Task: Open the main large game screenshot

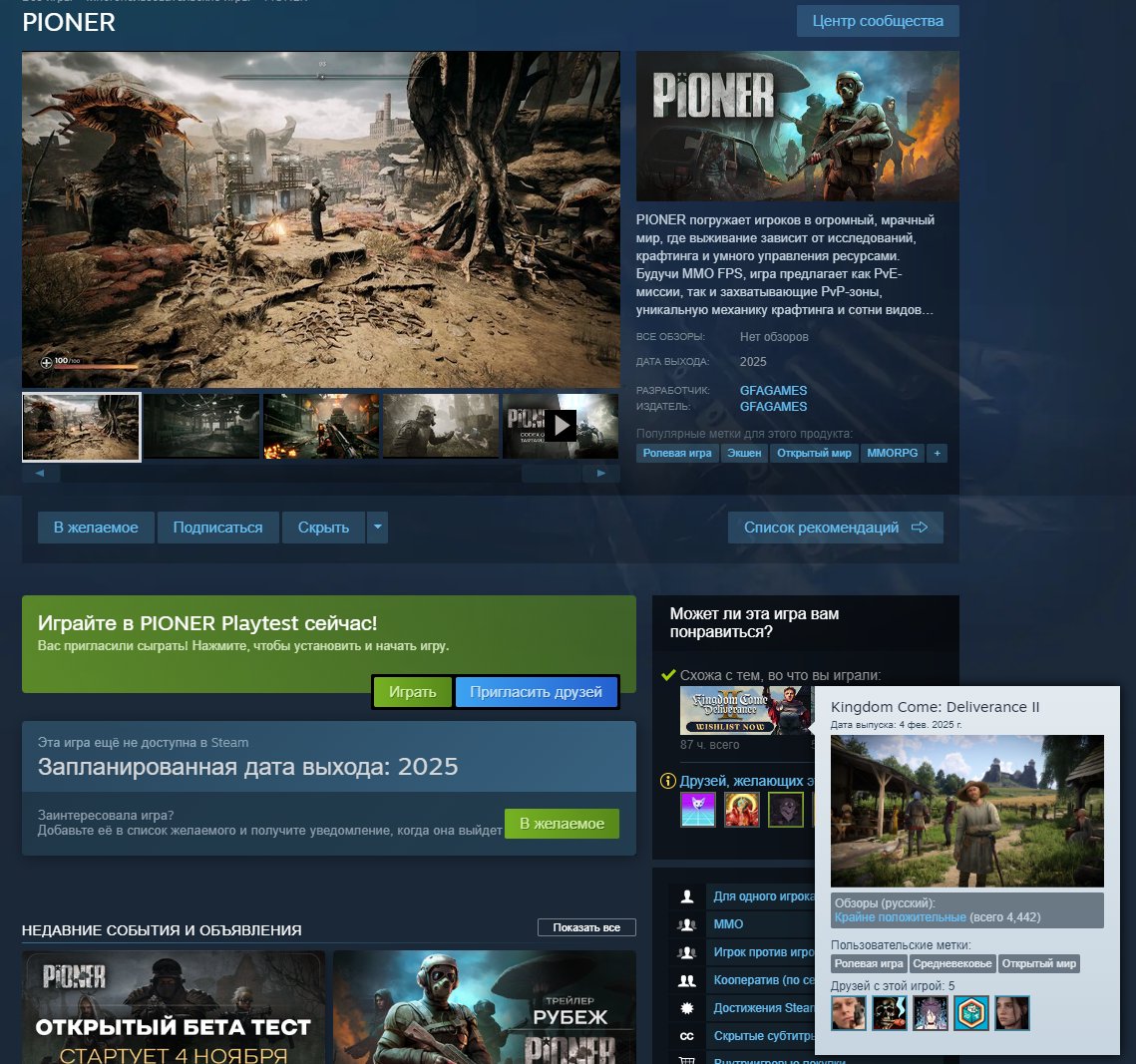Action: coord(321,219)
